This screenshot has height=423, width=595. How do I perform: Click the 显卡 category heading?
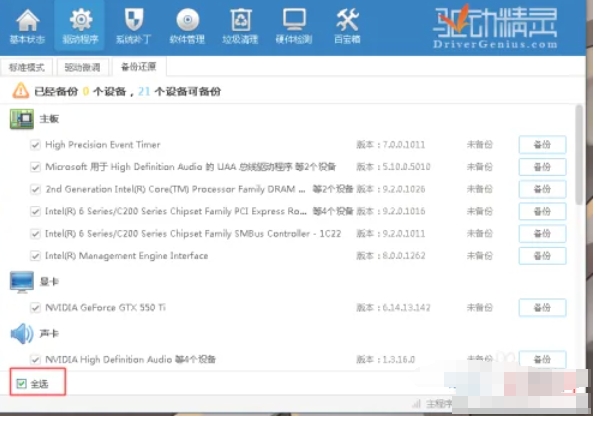click(x=49, y=282)
